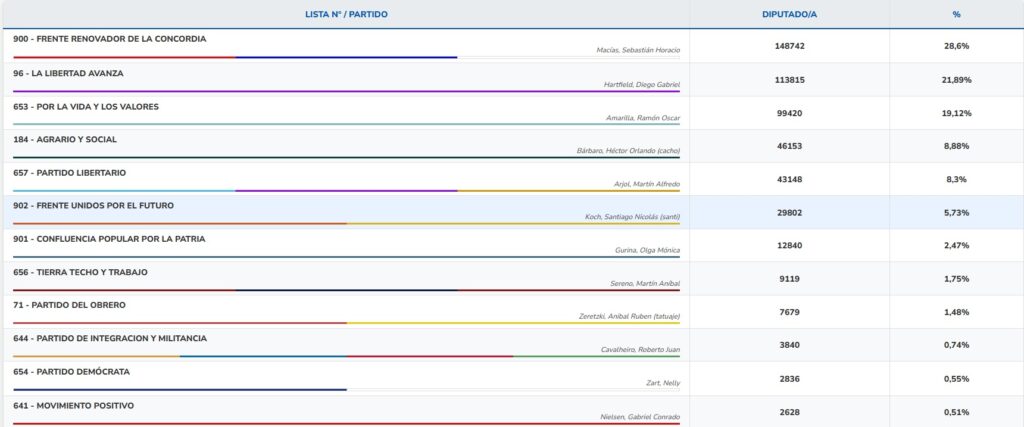
Task: Click the multicolor bar under PARTIDO DE INTEGRACION
Action: click(x=346, y=356)
